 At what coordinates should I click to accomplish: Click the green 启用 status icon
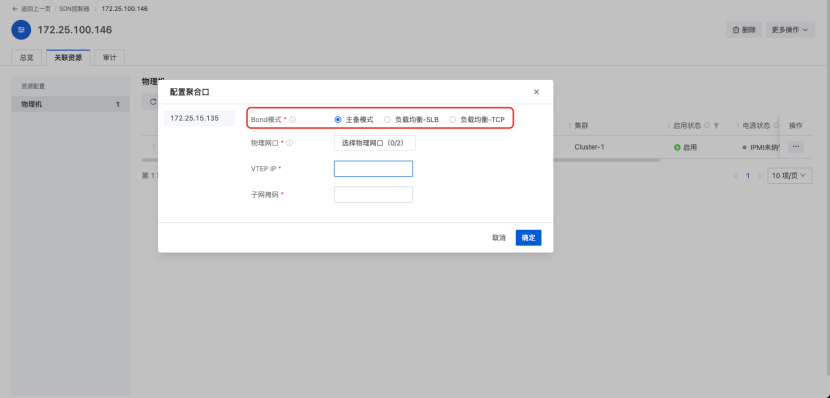click(x=677, y=147)
